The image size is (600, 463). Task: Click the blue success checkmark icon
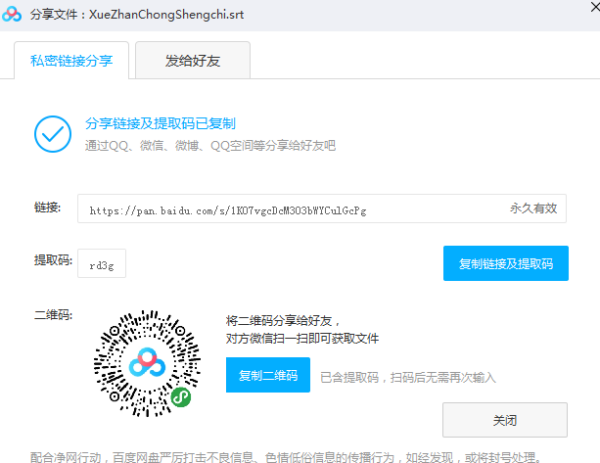[x=53, y=134]
